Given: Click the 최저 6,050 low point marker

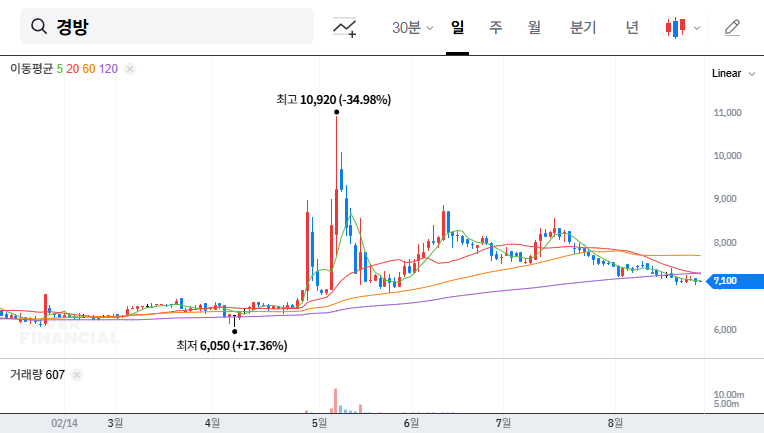Looking at the screenshot, I should [234, 331].
